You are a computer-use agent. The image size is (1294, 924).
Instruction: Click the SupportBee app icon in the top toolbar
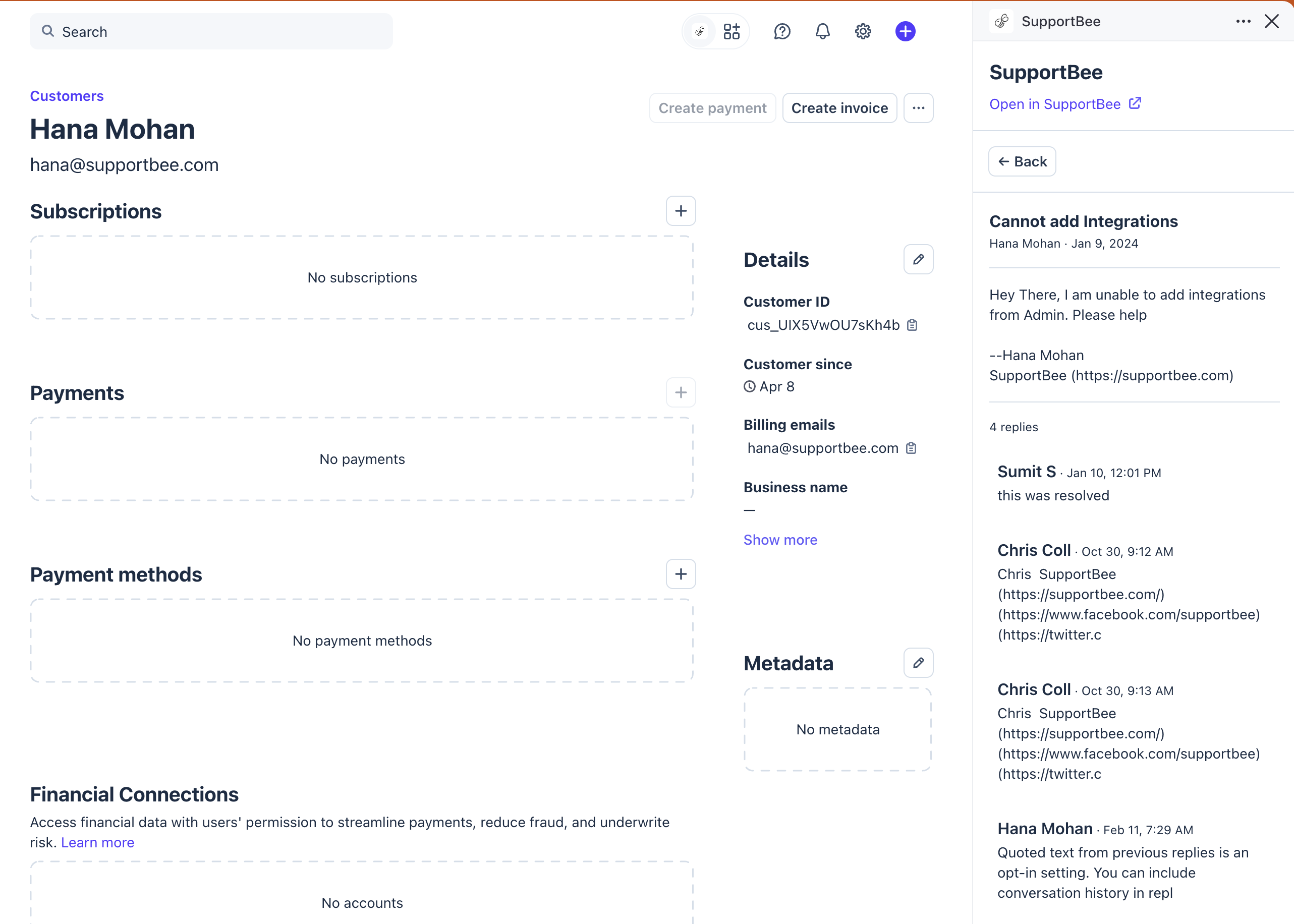coord(701,31)
